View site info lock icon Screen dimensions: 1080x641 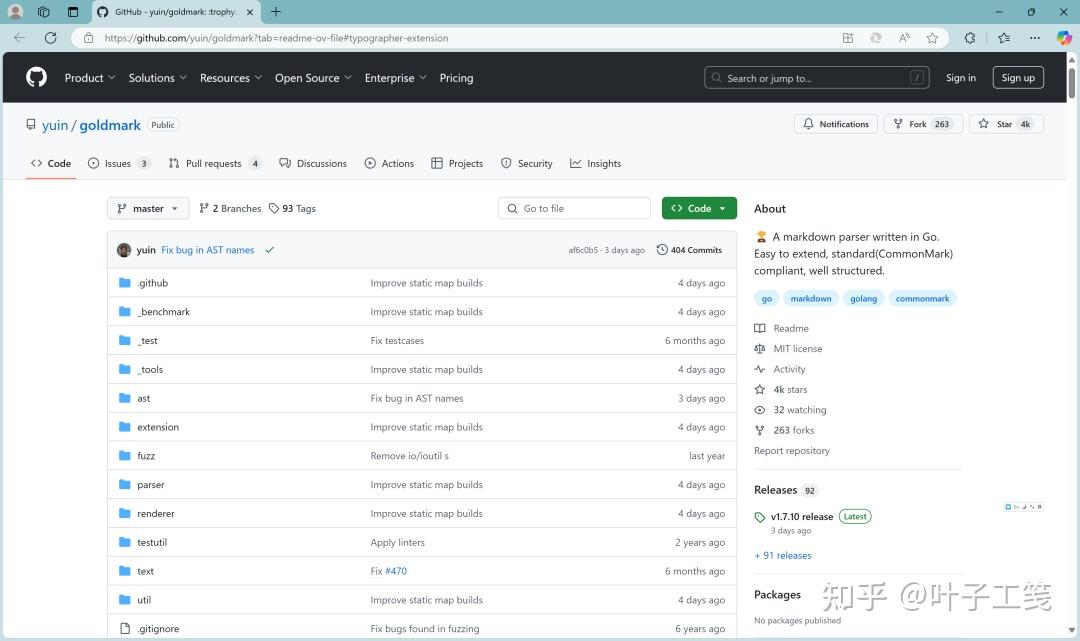tap(88, 38)
